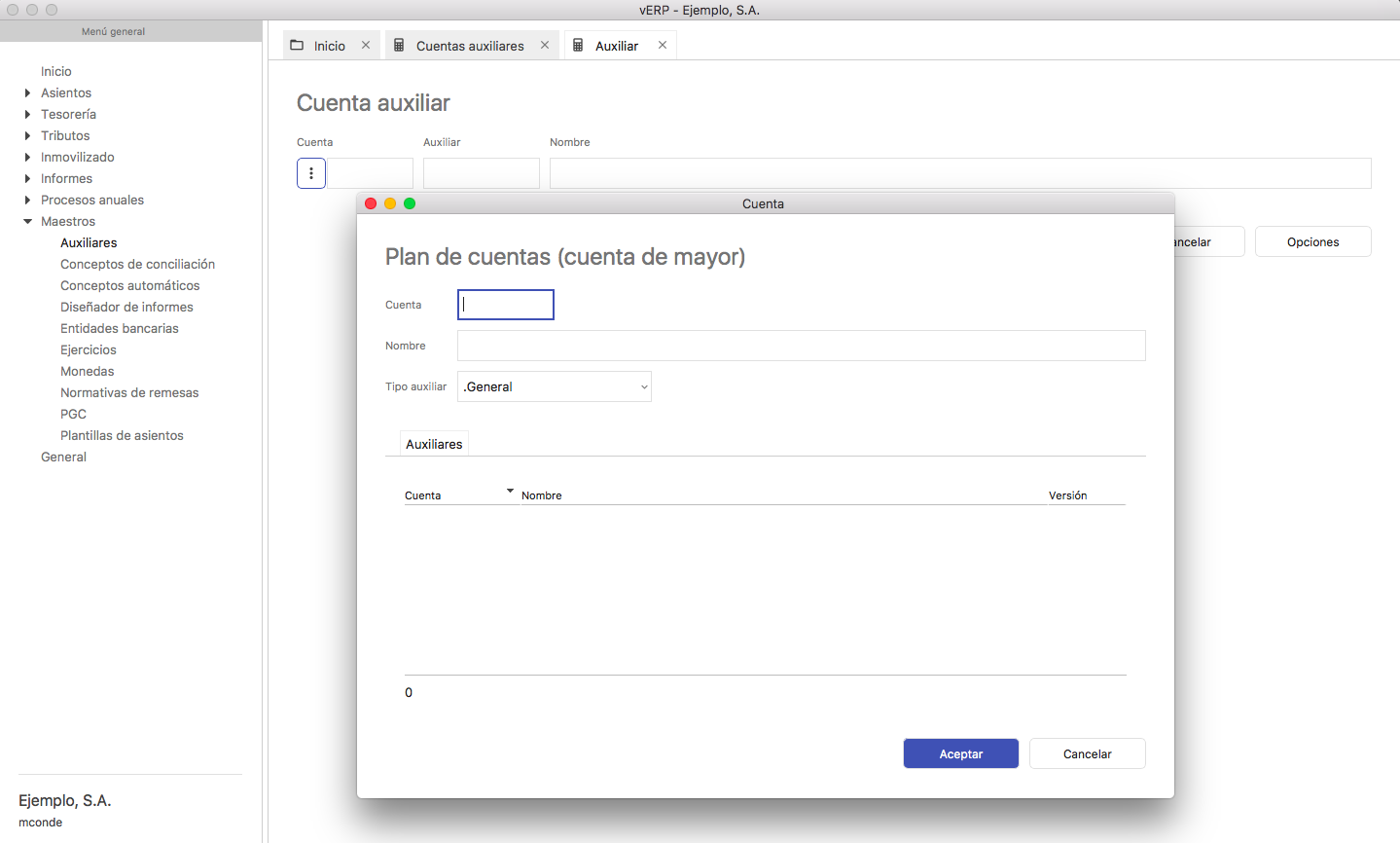Image resolution: width=1400 pixels, height=843 pixels.
Task: Click the folder icon on Inicio tab
Action: pos(298,46)
